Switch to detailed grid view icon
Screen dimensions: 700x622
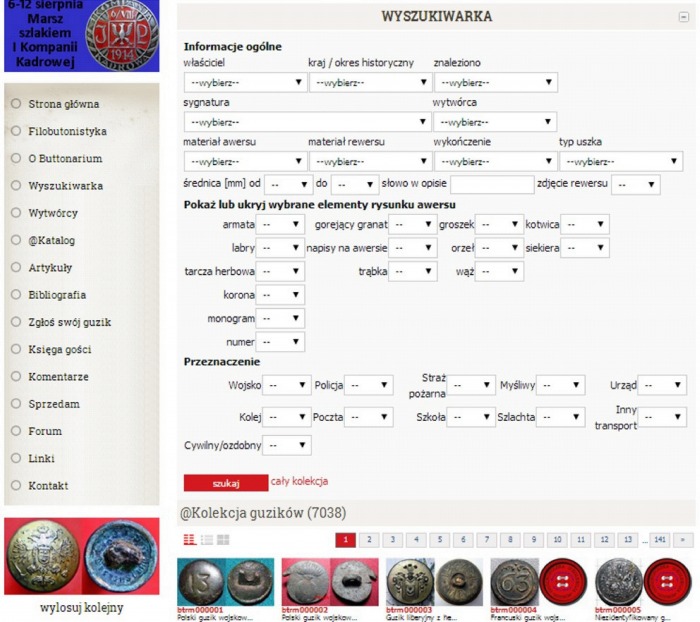[x=190, y=540]
